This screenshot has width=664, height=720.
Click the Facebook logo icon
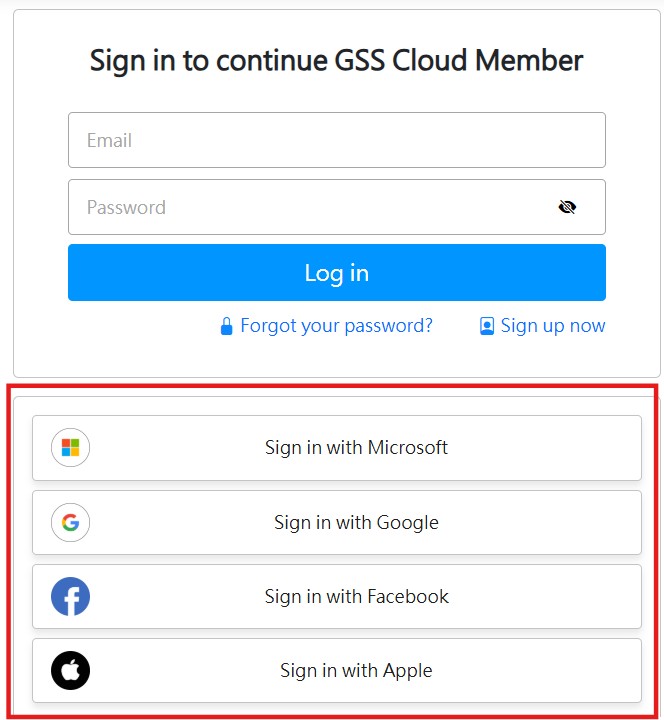click(x=70, y=597)
